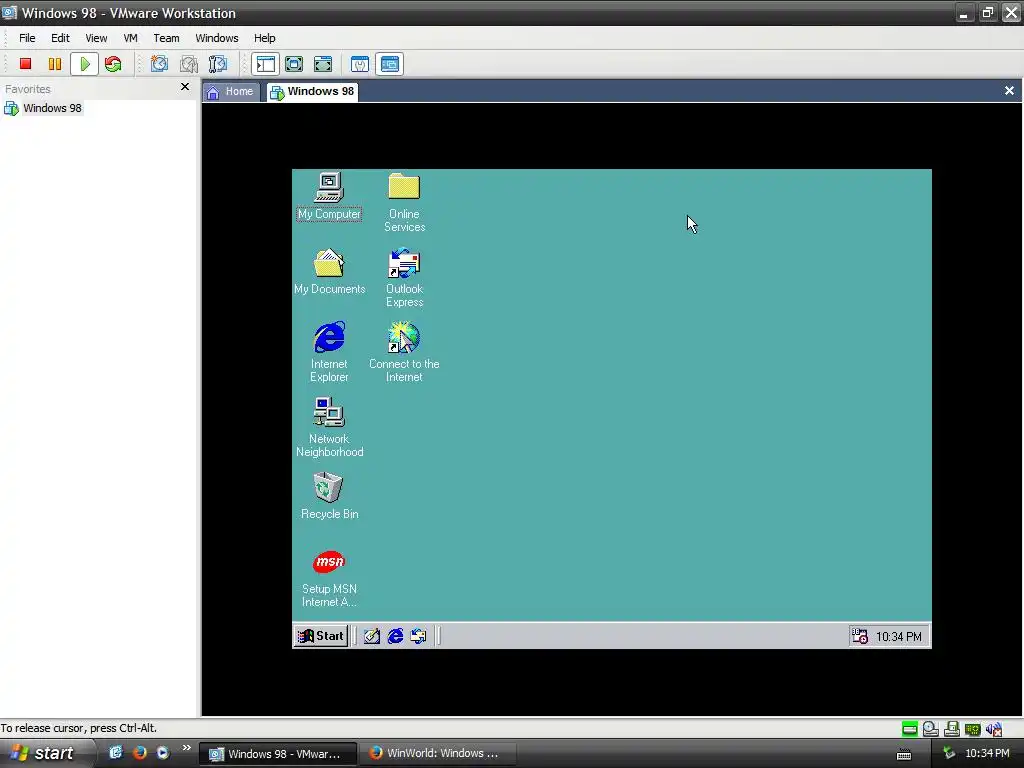Select the Network Neighborhood icon
Viewport: 1024px width, 768px height.
coord(329,427)
